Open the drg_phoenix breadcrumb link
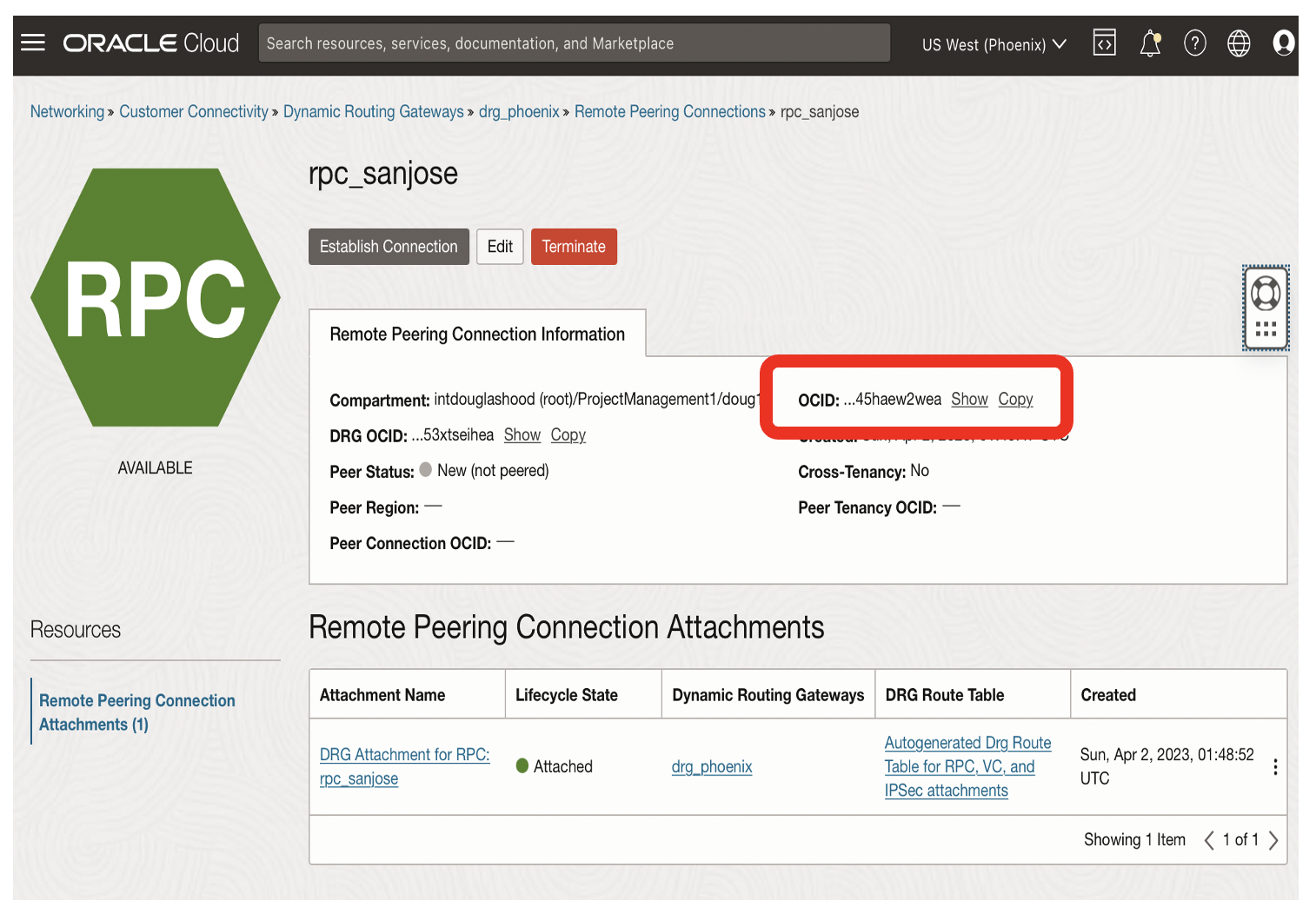Image resolution: width=1316 pixels, height=914 pixels. [519, 112]
